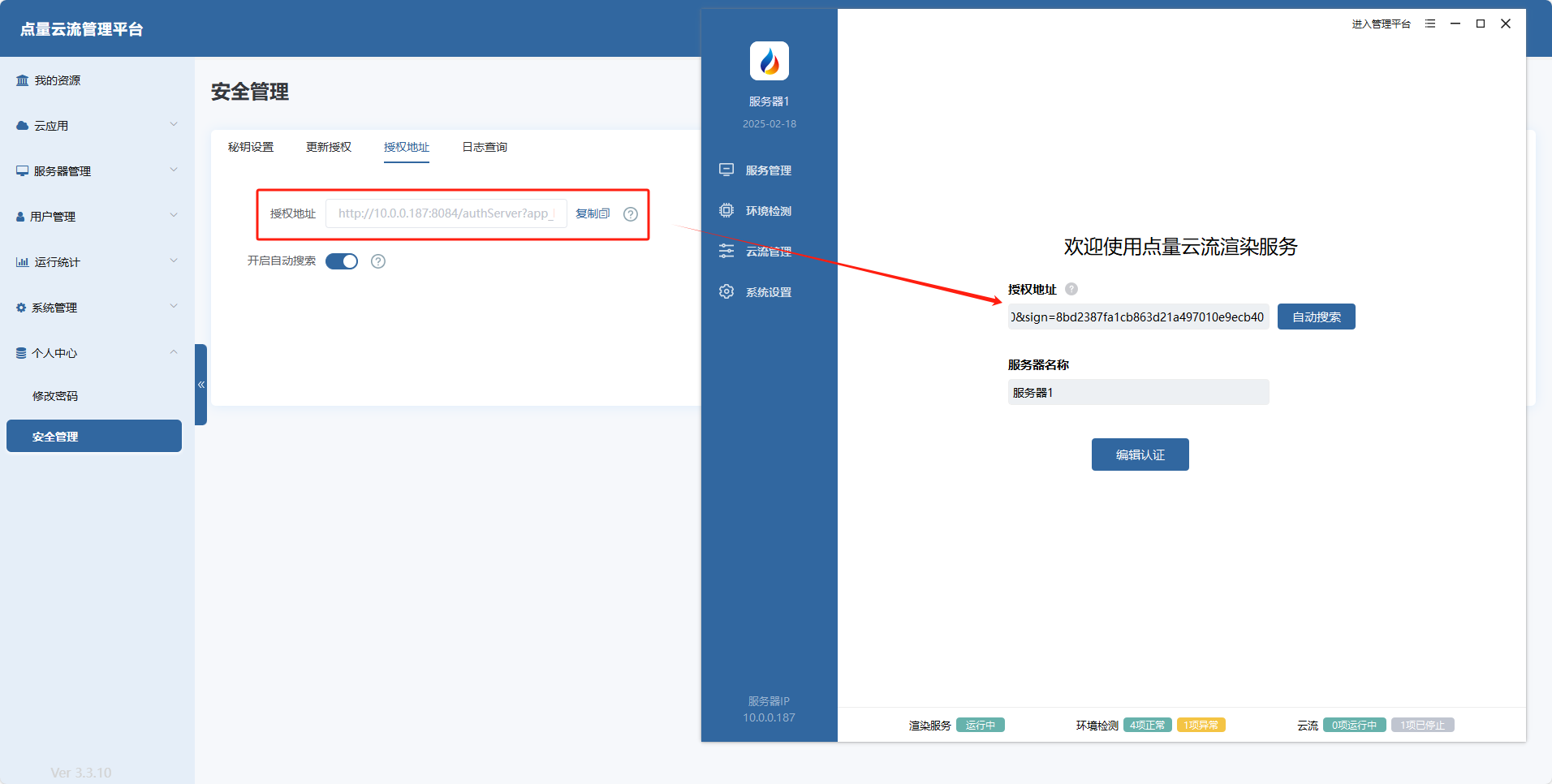Switch to the 日志查询 tab

click(485, 147)
